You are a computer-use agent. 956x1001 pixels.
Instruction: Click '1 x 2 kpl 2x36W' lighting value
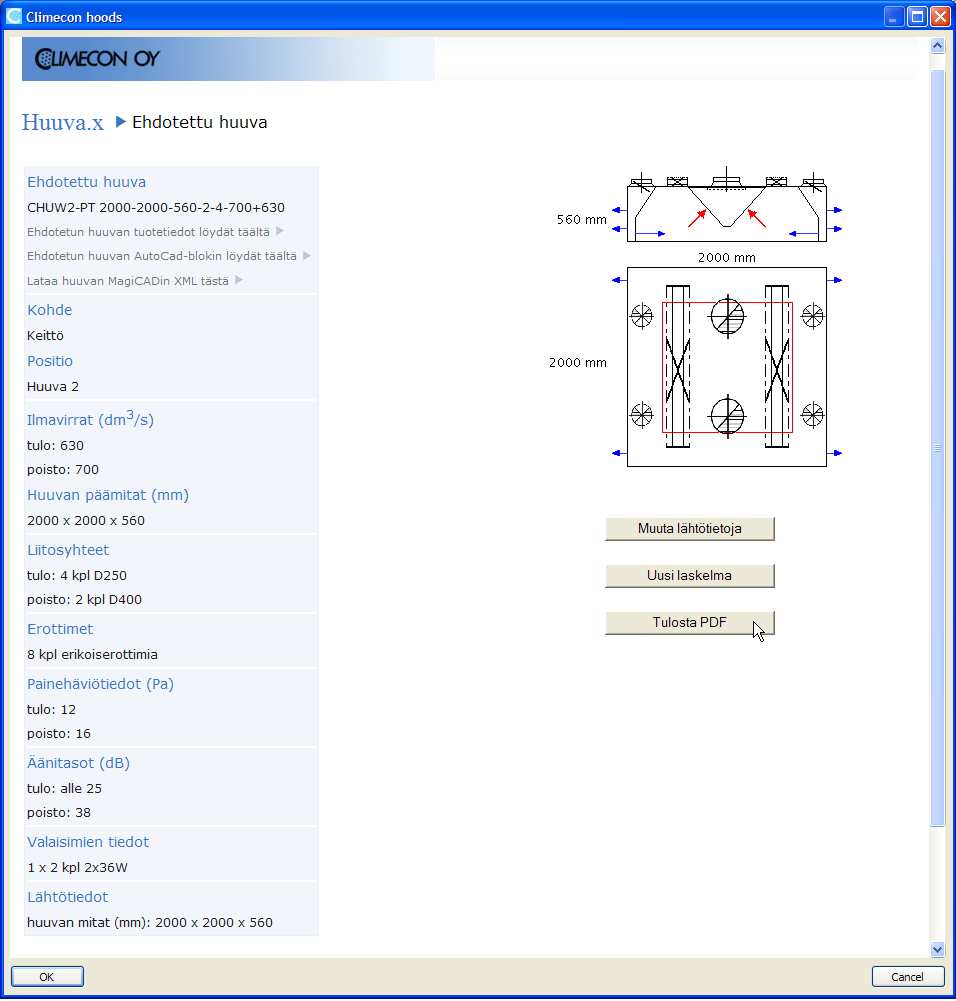pyautogui.click(x=77, y=868)
